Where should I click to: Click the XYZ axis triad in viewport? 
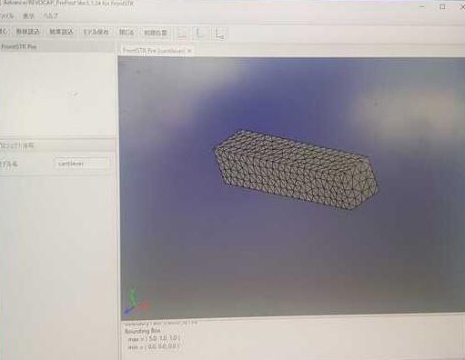point(136,303)
